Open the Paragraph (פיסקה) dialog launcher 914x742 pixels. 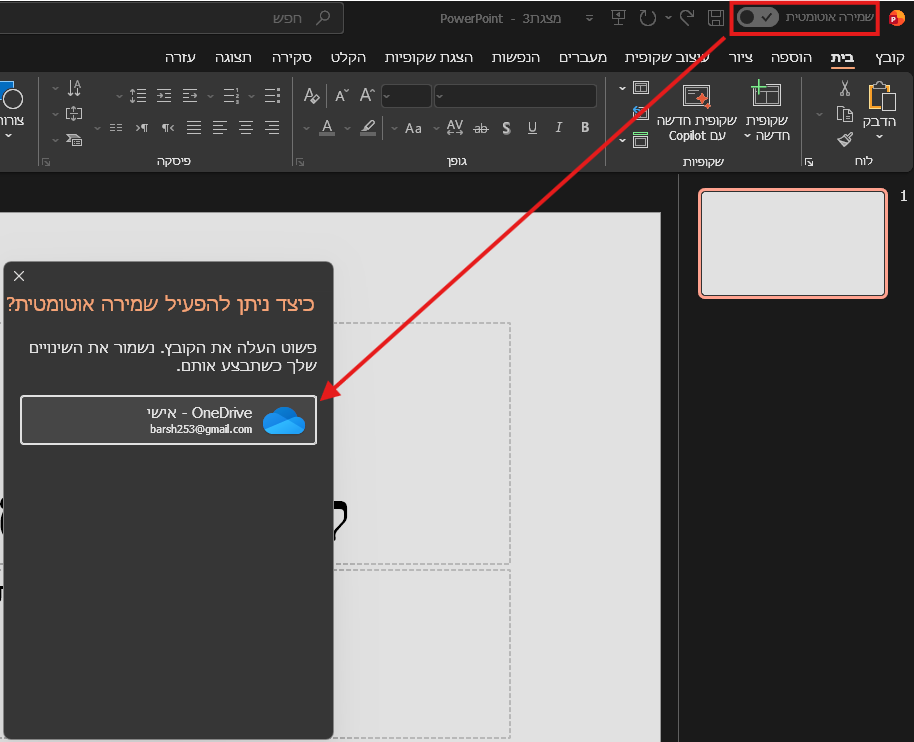pos(46,162)
